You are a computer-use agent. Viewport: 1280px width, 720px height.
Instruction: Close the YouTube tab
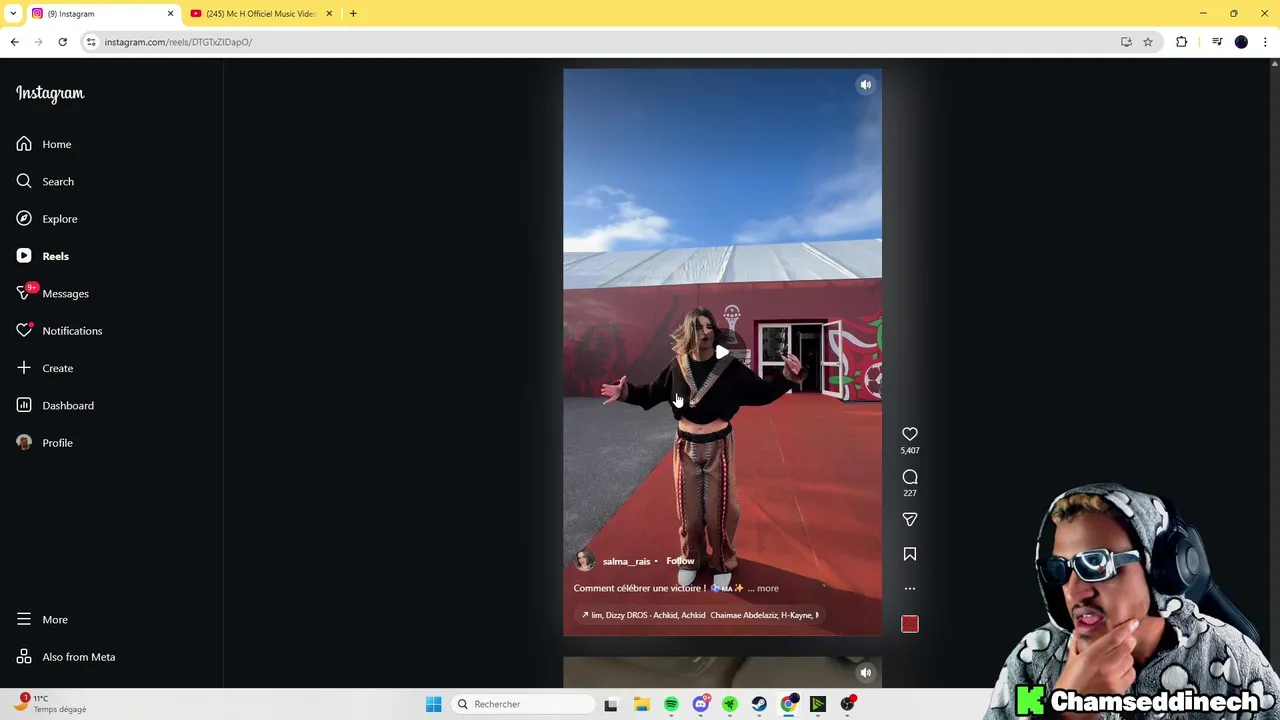[329, 14]
